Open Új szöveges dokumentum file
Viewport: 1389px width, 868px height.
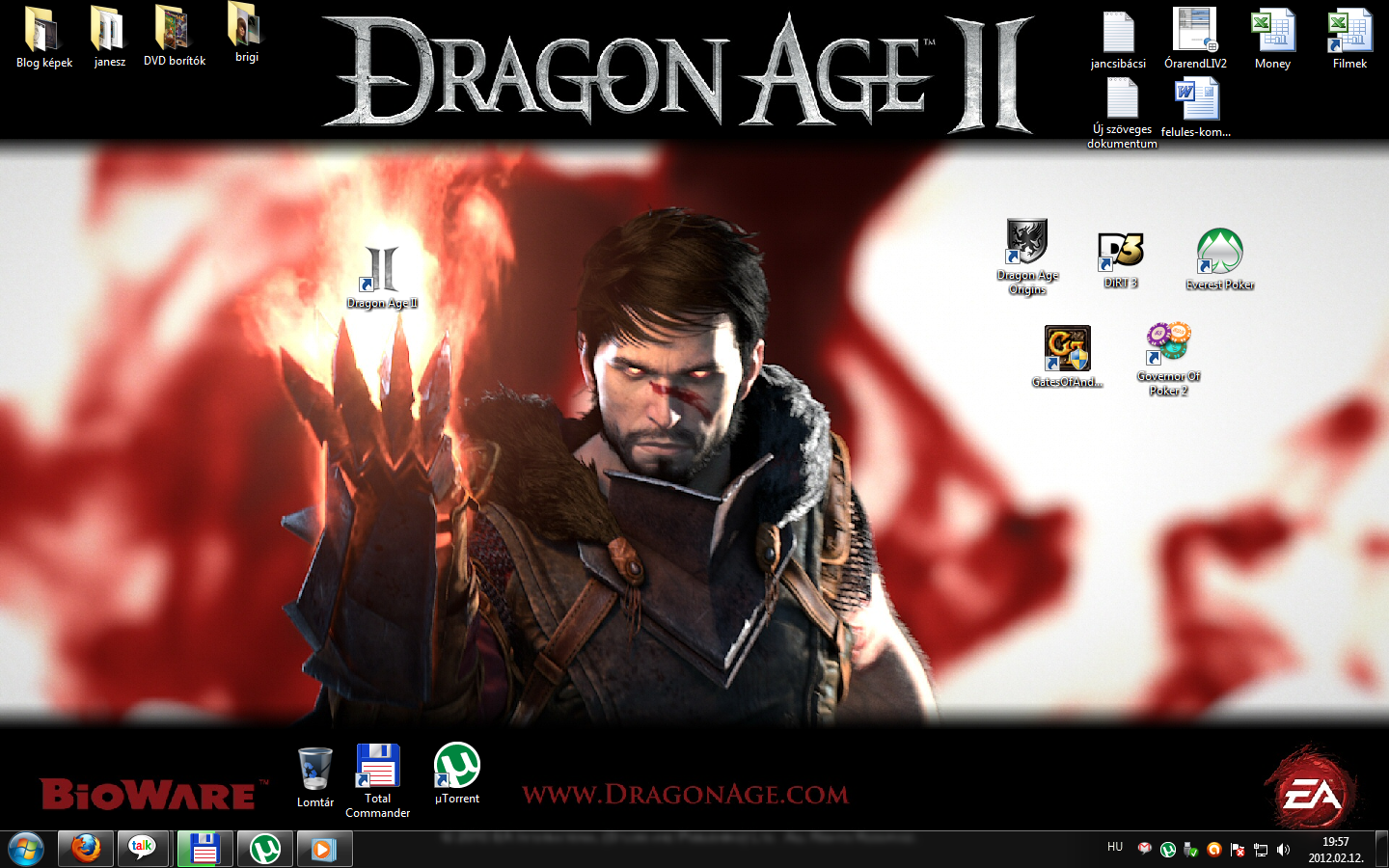click(1122, 114)
